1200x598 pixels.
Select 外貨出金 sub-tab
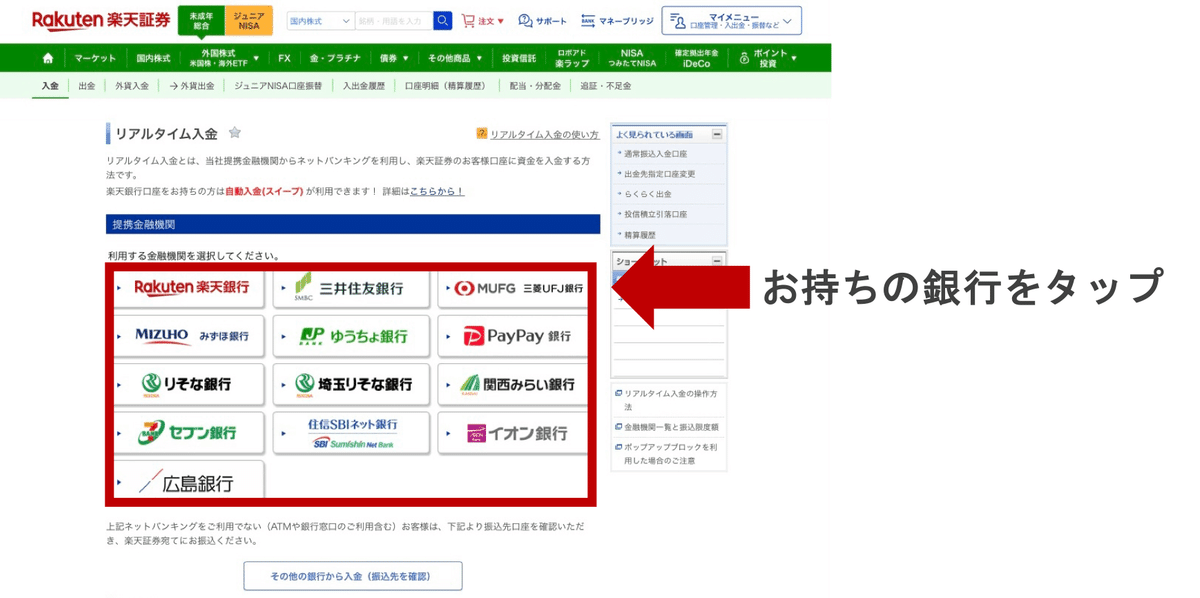coord(192,86)
